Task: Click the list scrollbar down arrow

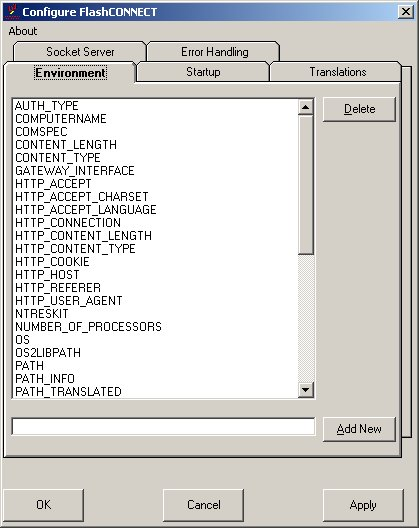Action: [306, 390]
